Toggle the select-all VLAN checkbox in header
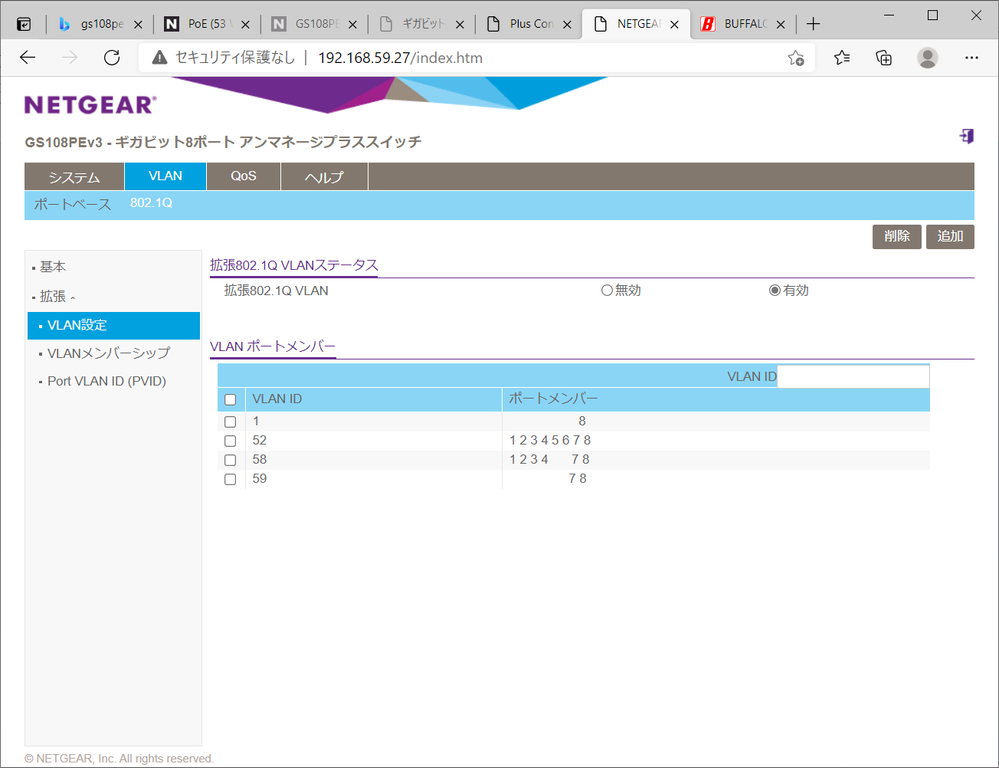 click(x=231, y=400)
